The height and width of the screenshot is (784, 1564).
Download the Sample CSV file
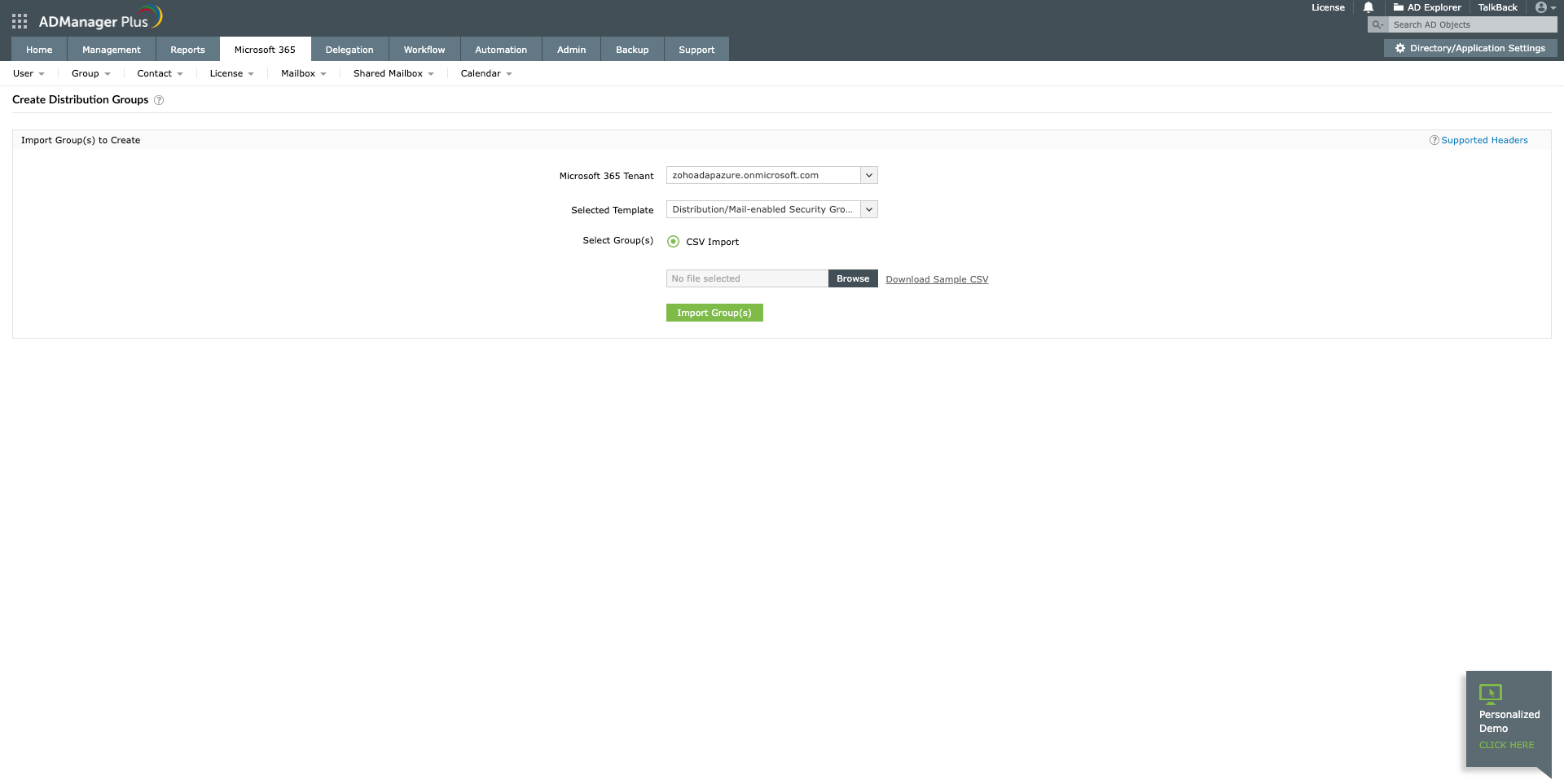[937, 279]
